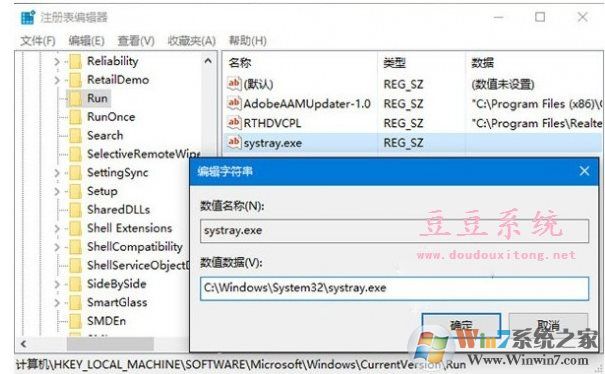Click the (数值未设置) data cell
This screenshot has width=605, height=374.
pos(503,84)
